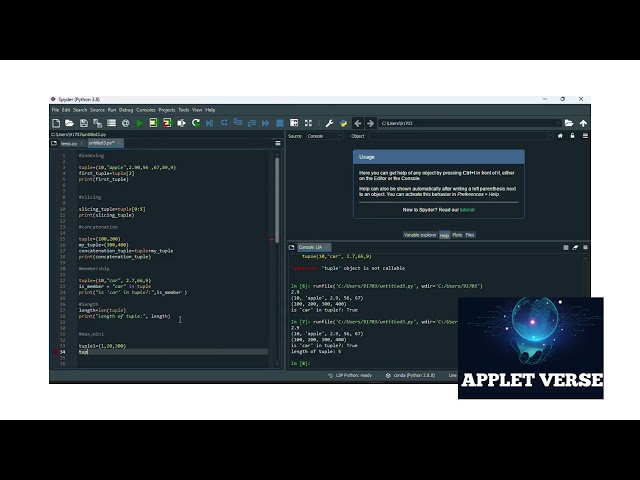Click the Help pane home icon

560,136
